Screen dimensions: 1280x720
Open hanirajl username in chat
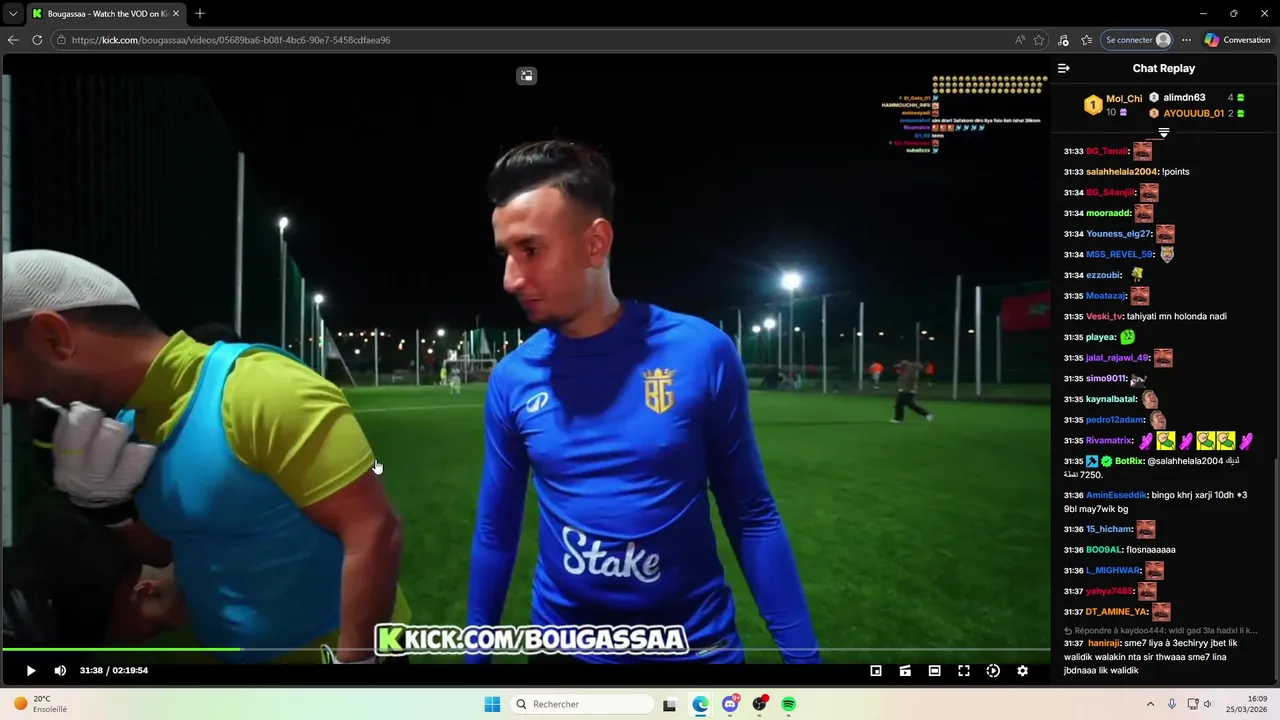1104,643
